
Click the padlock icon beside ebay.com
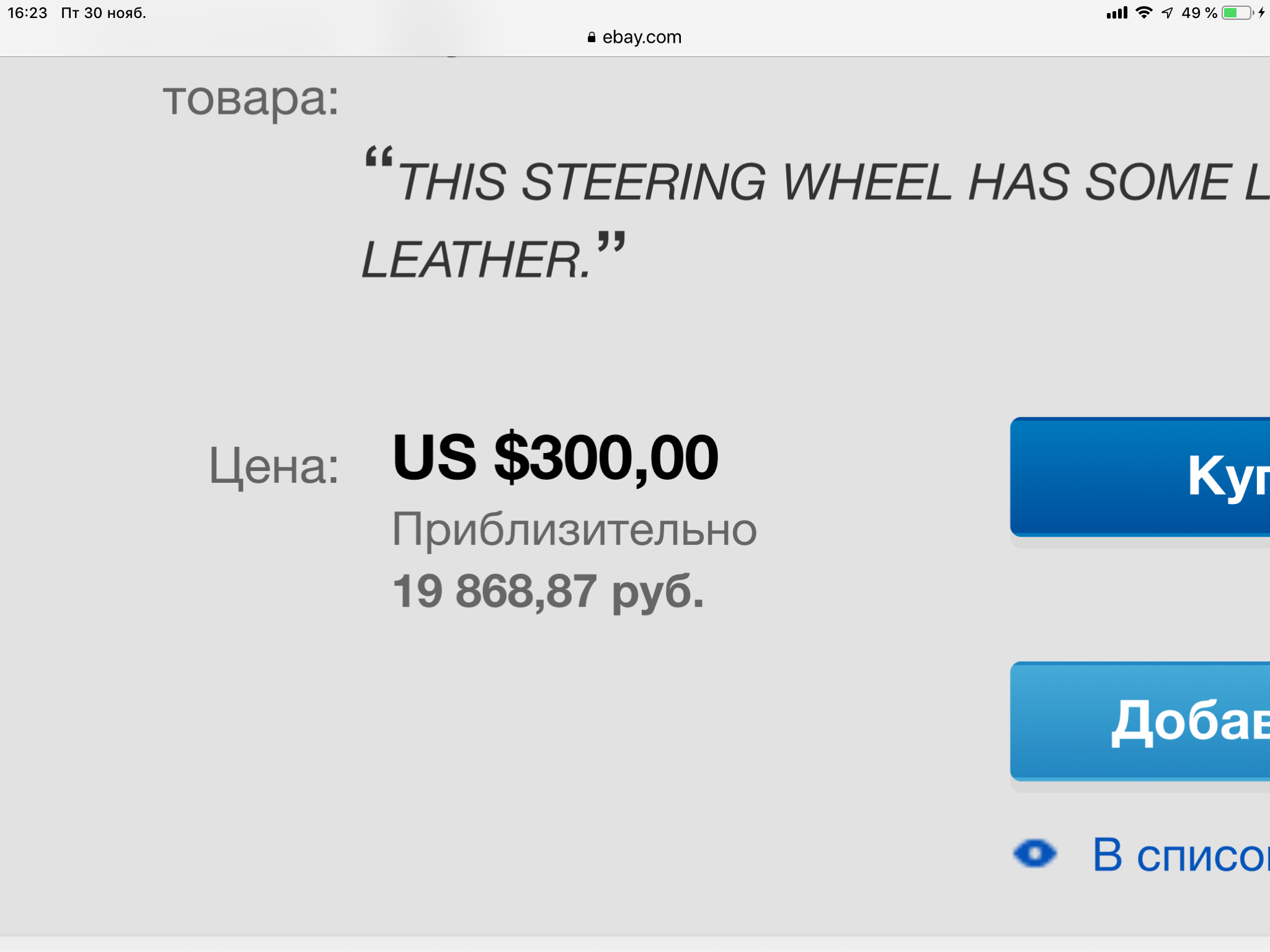(x=591, y=38)
